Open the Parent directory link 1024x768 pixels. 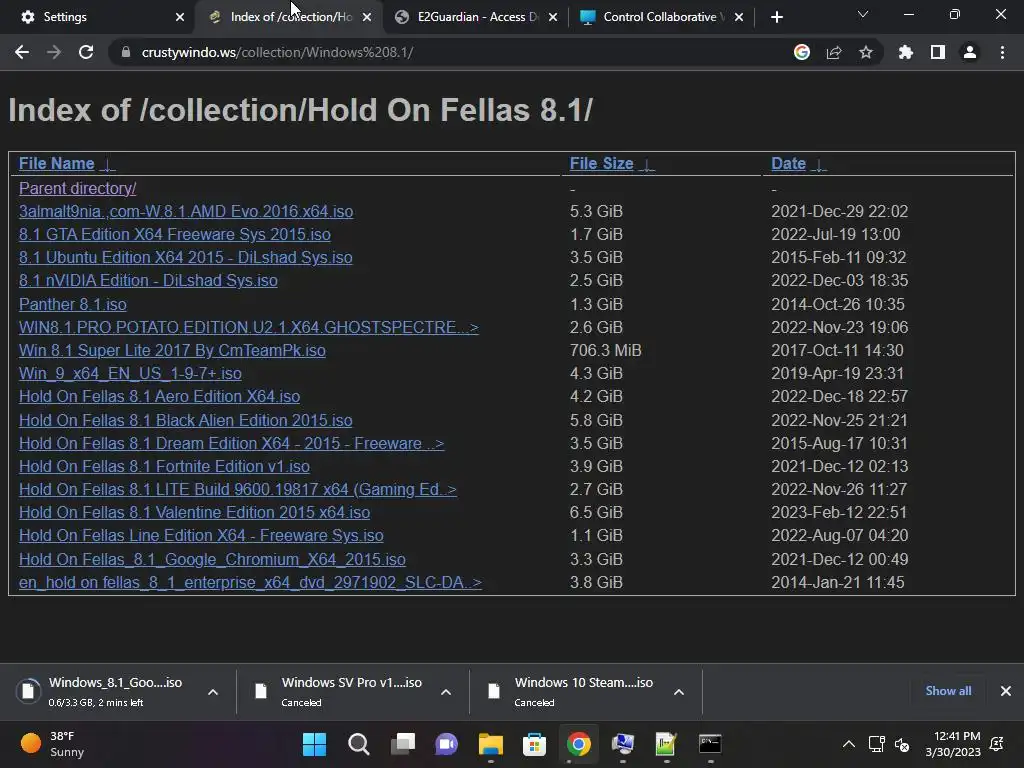(x=78, y=188)
